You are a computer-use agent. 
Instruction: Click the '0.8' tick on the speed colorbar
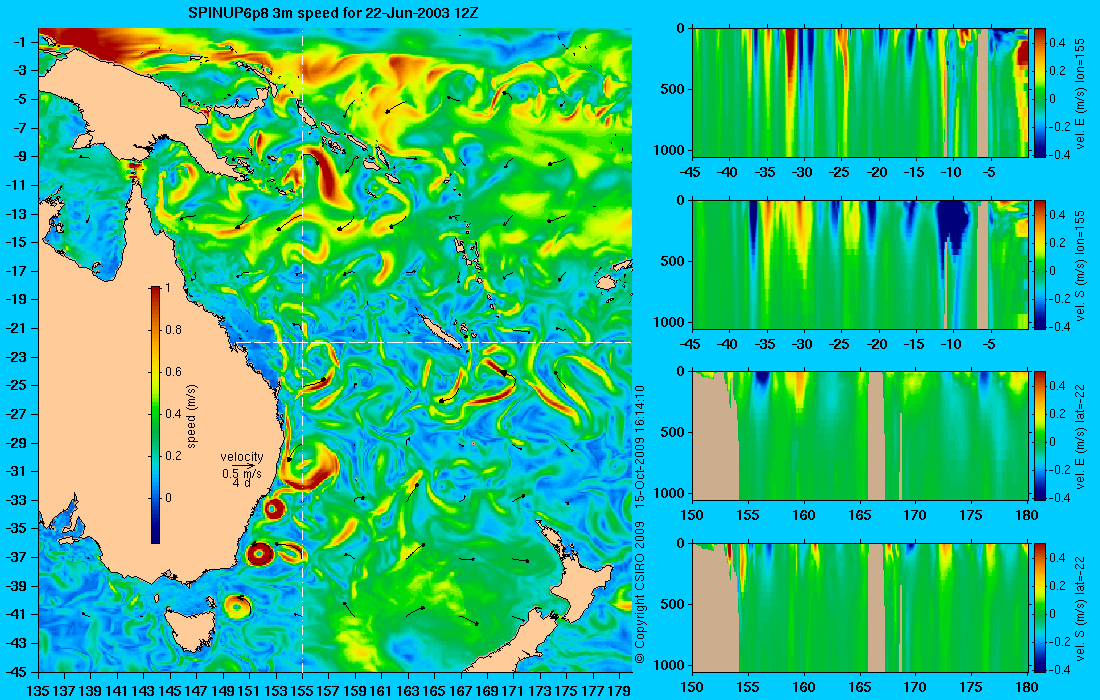coord(173,330)
